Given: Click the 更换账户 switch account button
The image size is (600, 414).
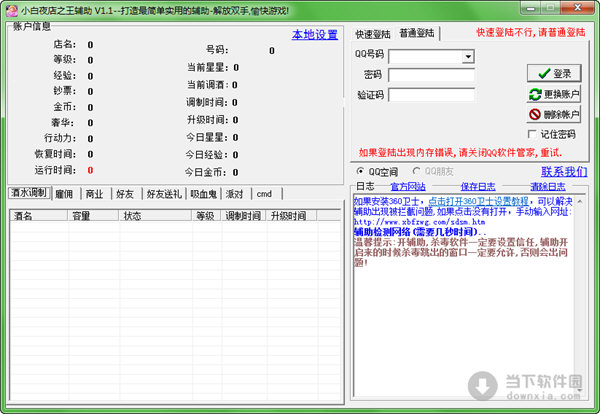Looking at the screenshot, I should point(554,94).
